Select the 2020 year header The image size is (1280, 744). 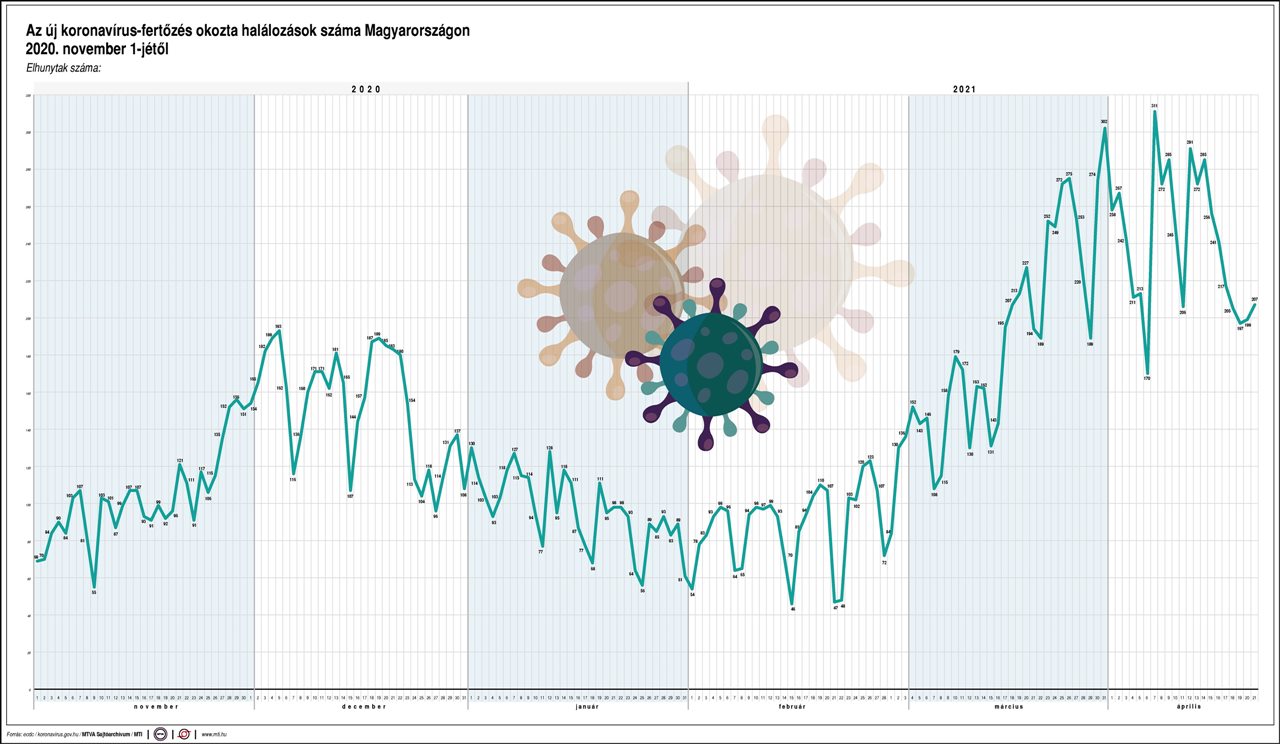click(366, 89)
